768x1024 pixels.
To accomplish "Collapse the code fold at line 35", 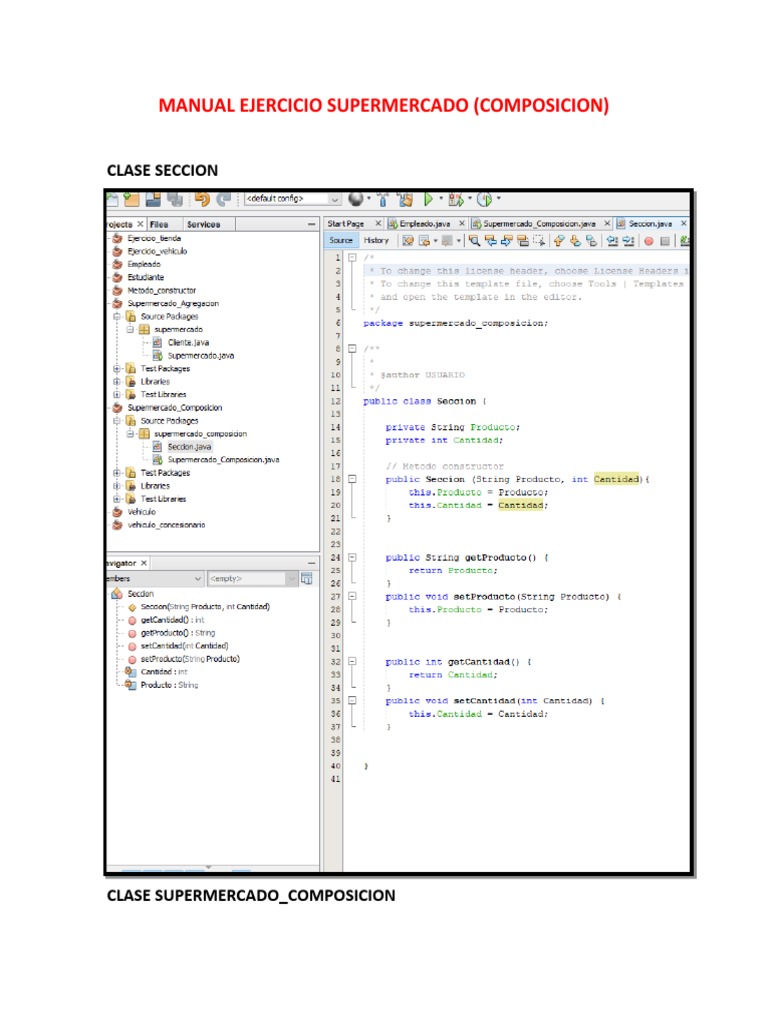I will point(352,701).
